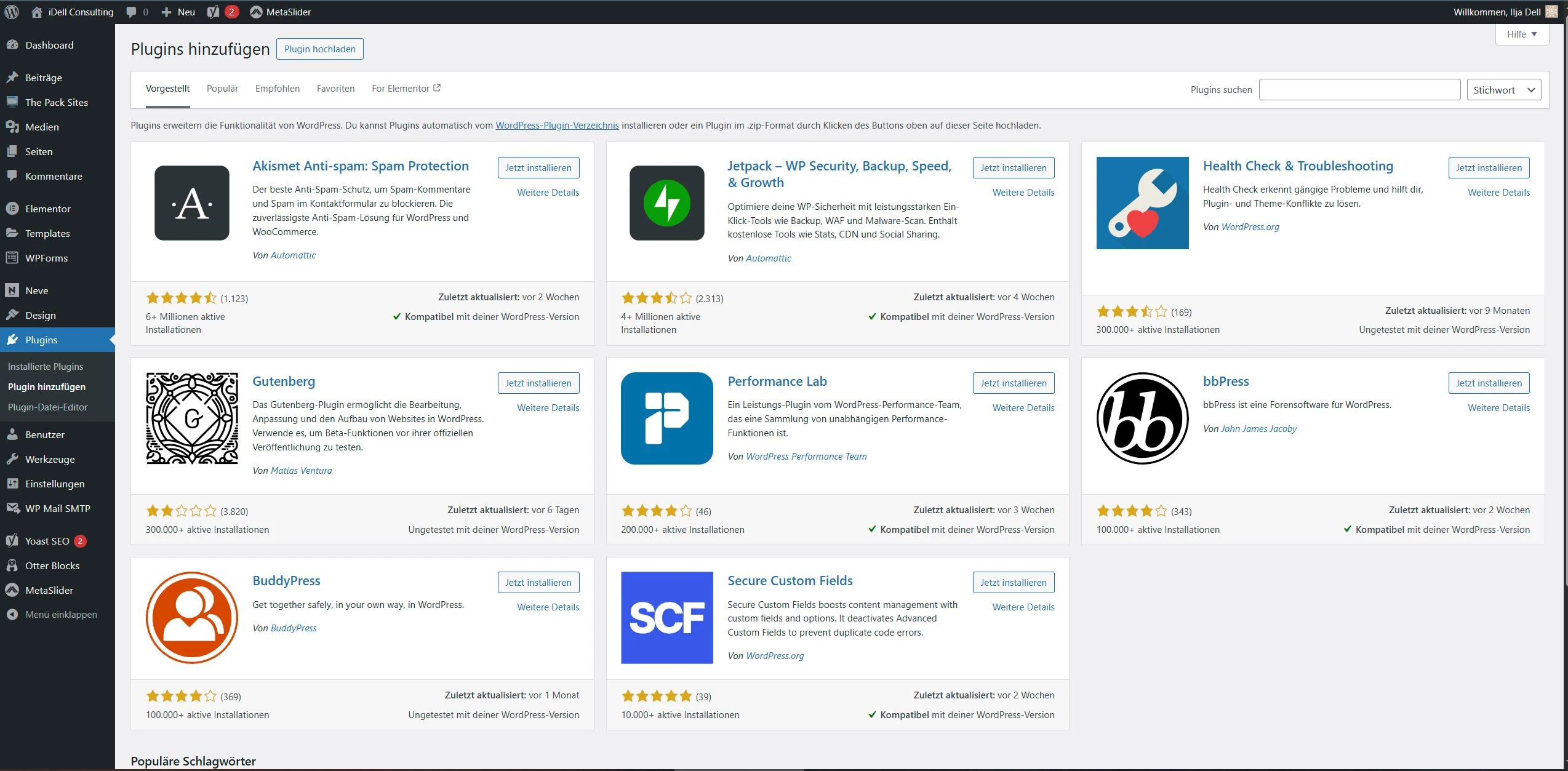Click the Otter Blocks icon

[12, 565]
